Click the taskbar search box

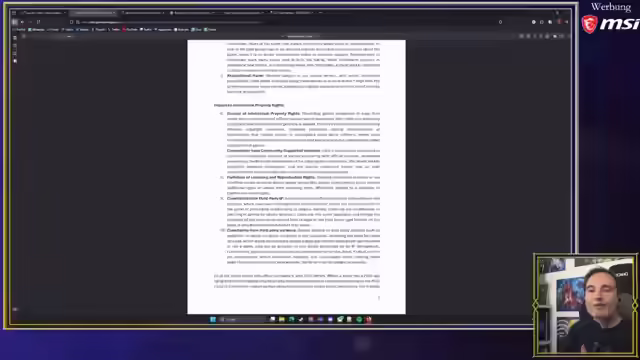242,319
